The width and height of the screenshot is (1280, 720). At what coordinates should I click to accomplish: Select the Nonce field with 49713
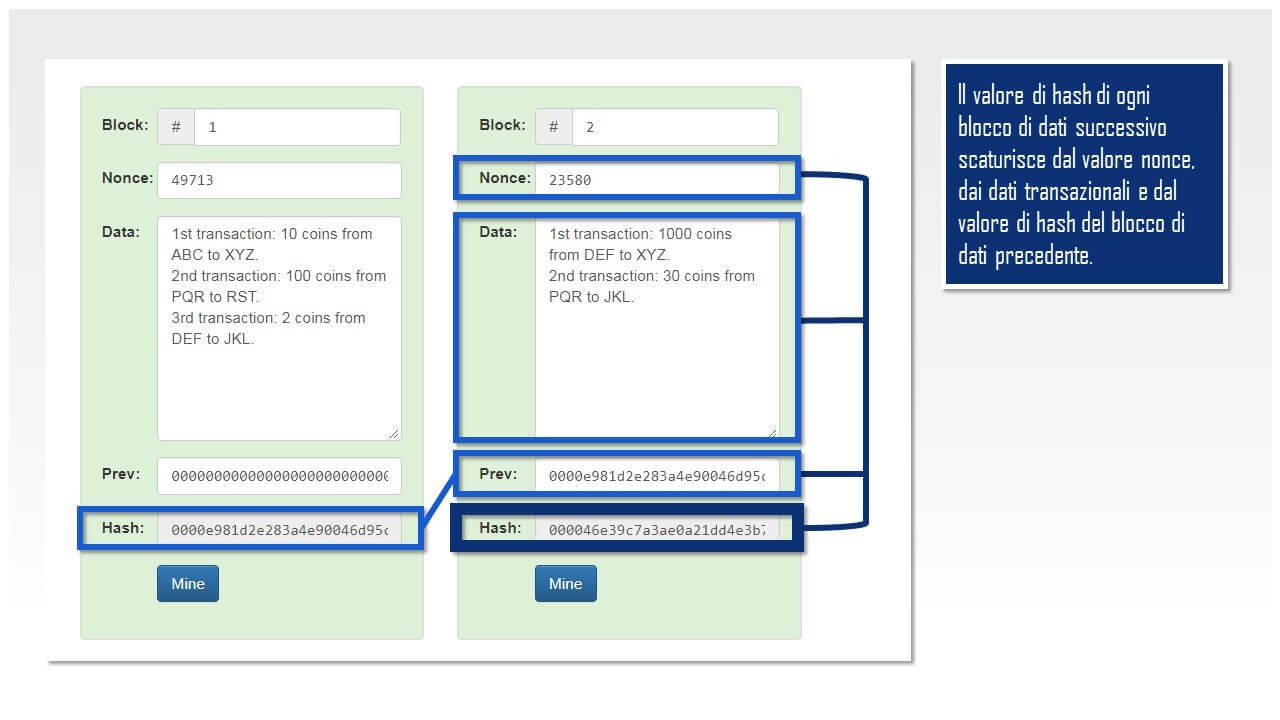[x=279, y=180]
